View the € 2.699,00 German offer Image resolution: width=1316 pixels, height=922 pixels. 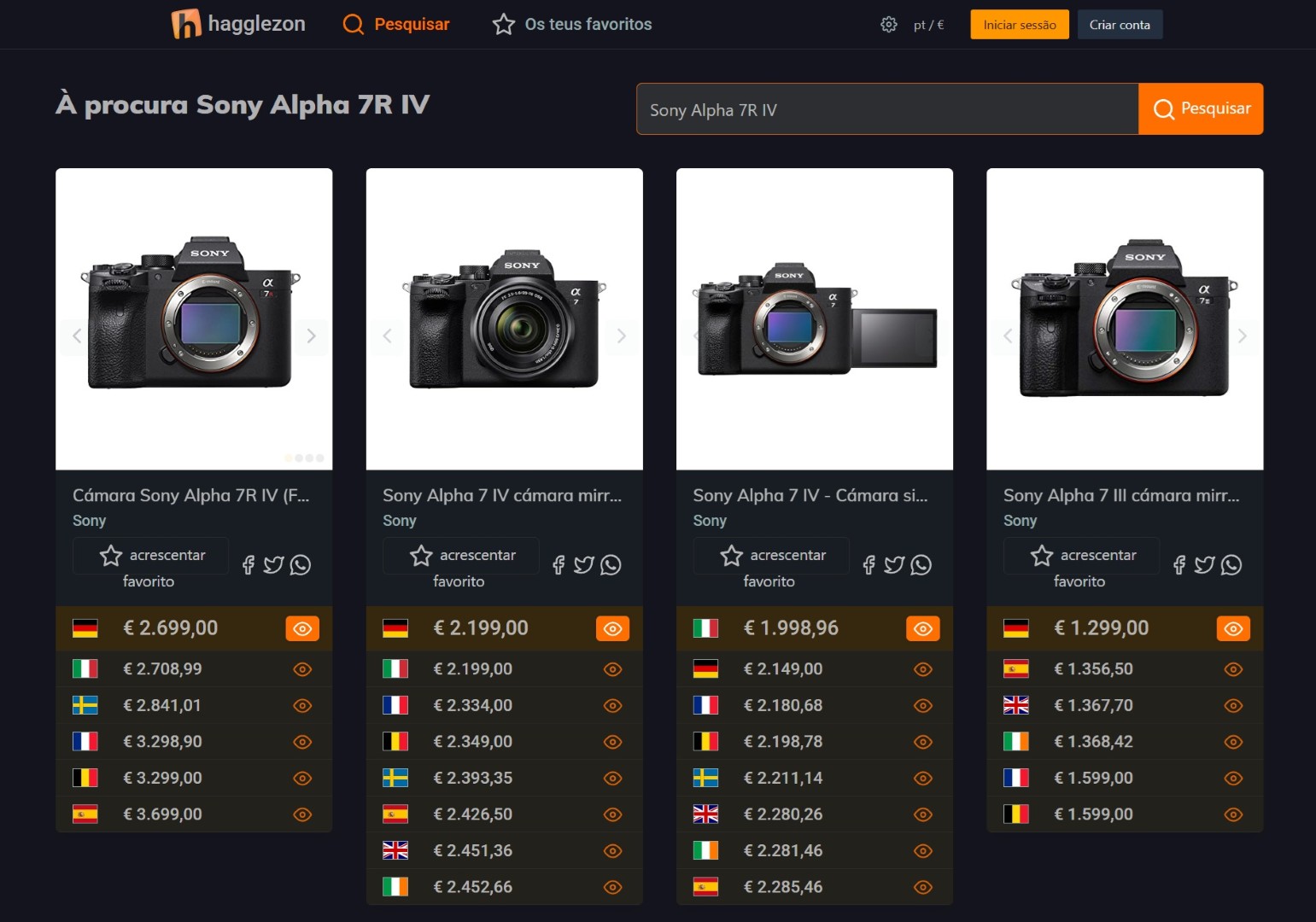point(302,629)
